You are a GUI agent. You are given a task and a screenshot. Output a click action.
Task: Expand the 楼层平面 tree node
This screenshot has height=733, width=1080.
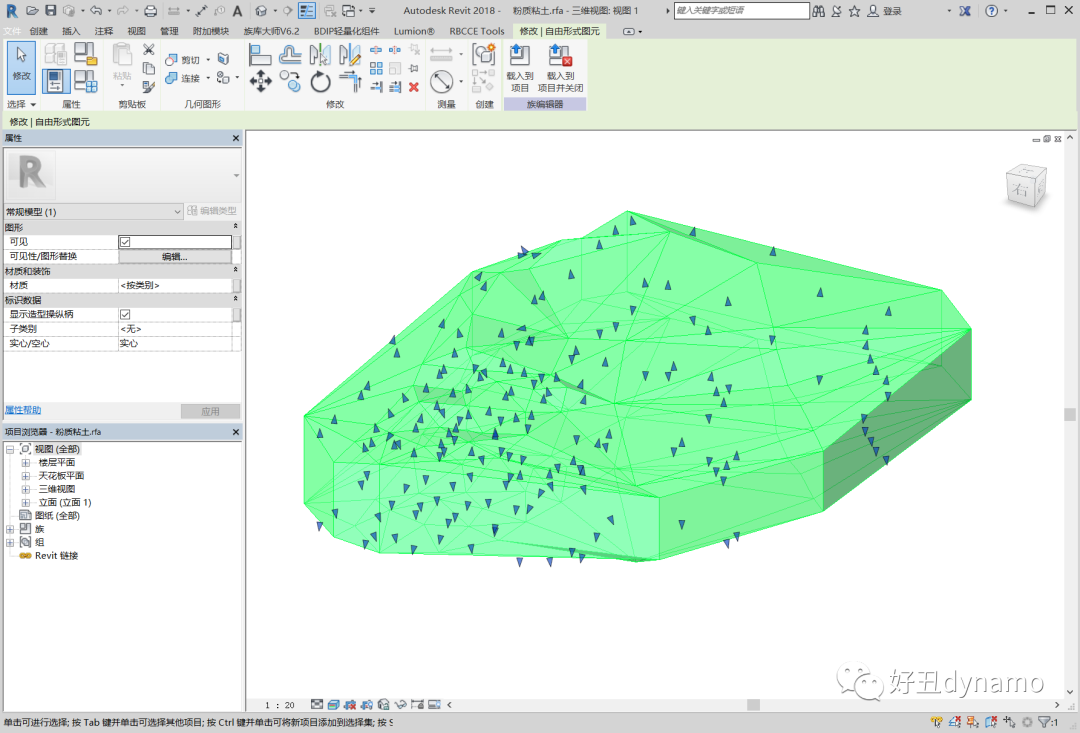(x=26, y=463)
